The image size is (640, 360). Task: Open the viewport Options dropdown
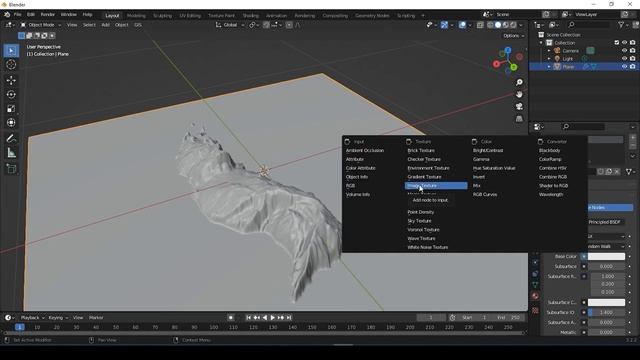pyautogui.click(x=513, y=36)
